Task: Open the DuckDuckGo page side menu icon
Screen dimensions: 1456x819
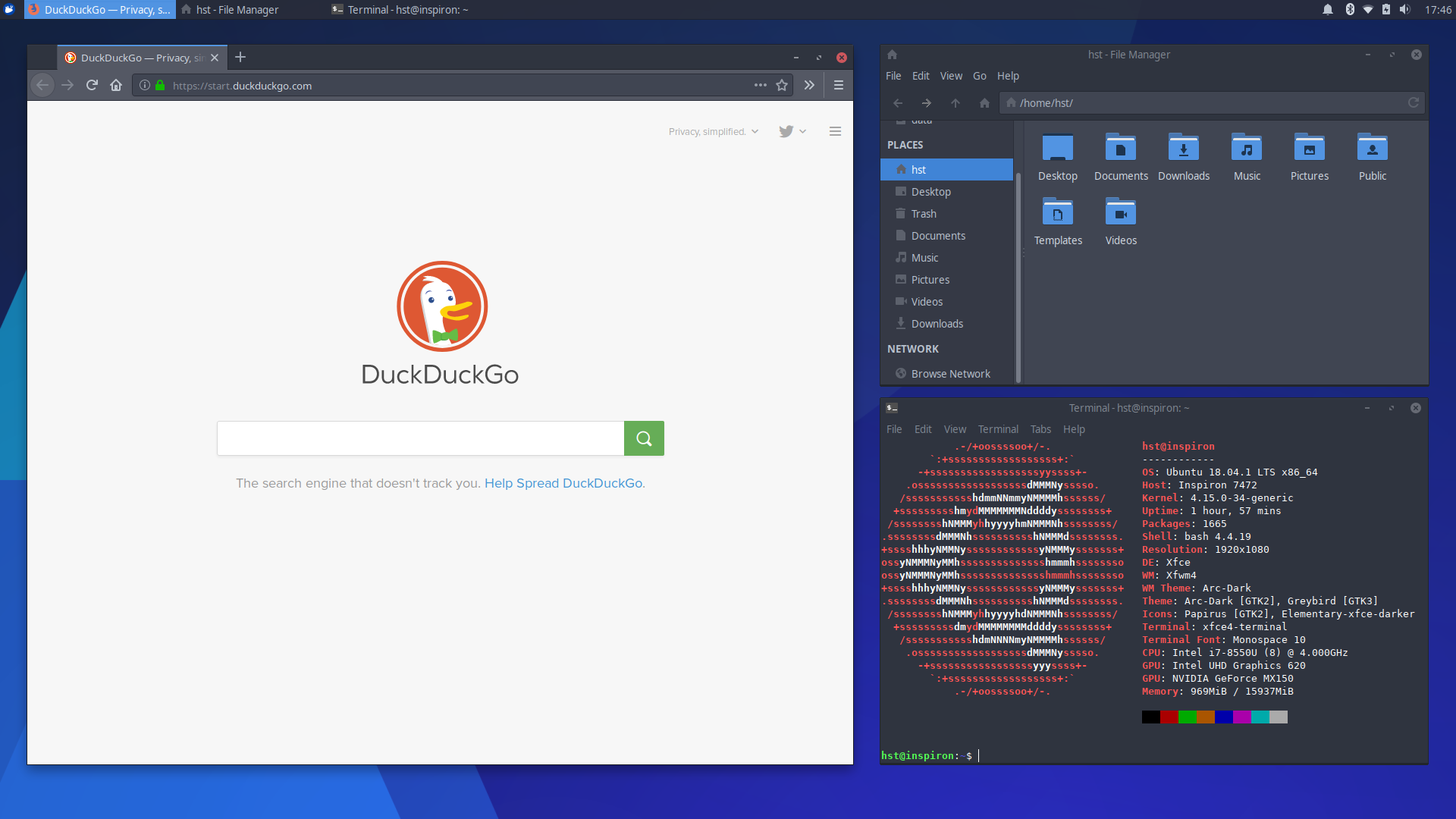Action: coord(835,131)
